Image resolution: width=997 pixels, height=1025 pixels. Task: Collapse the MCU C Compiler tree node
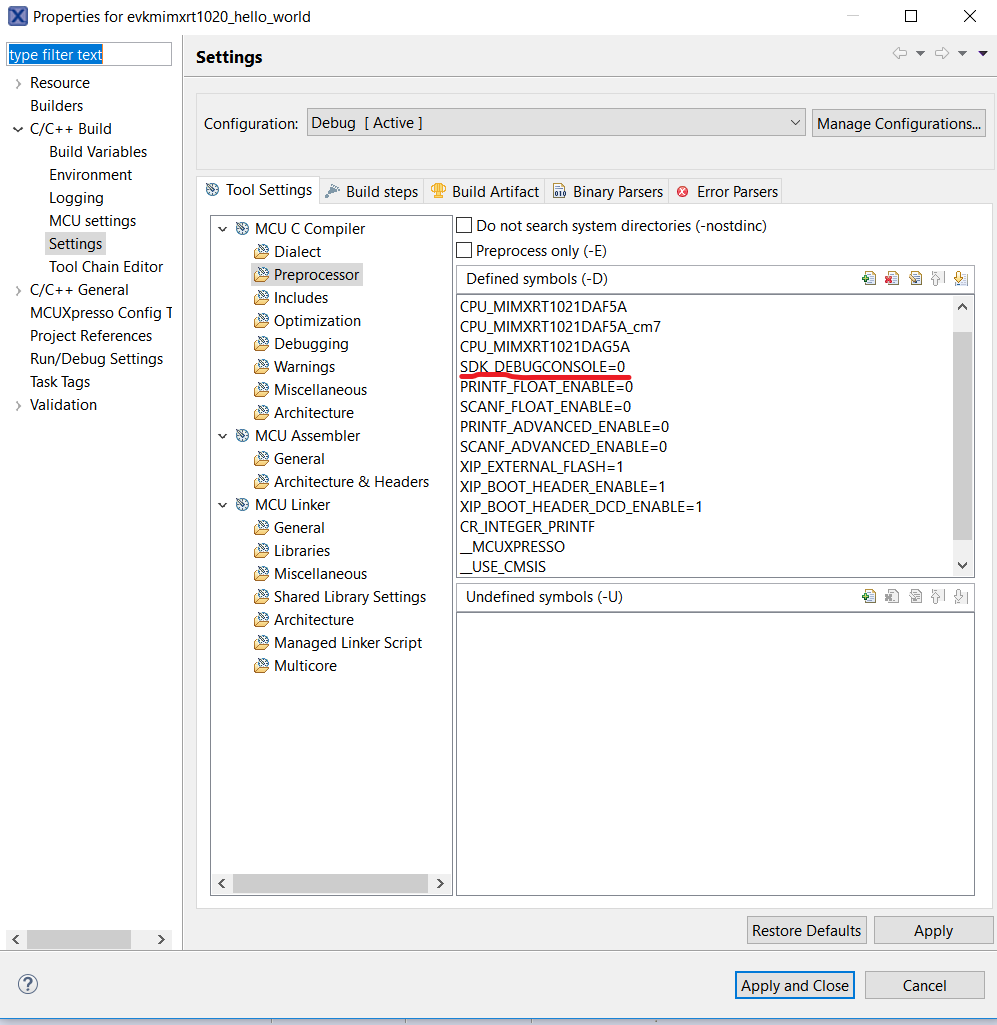pos(223,229)
